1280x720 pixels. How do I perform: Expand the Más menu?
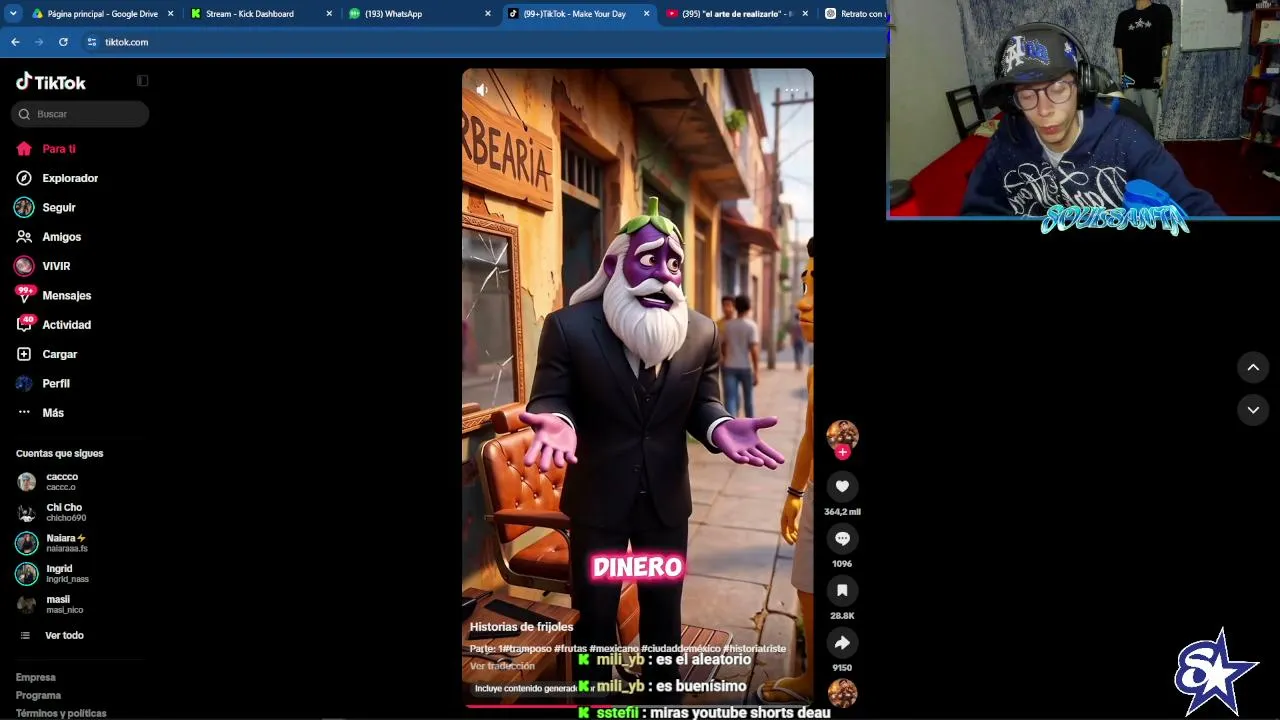40,412
